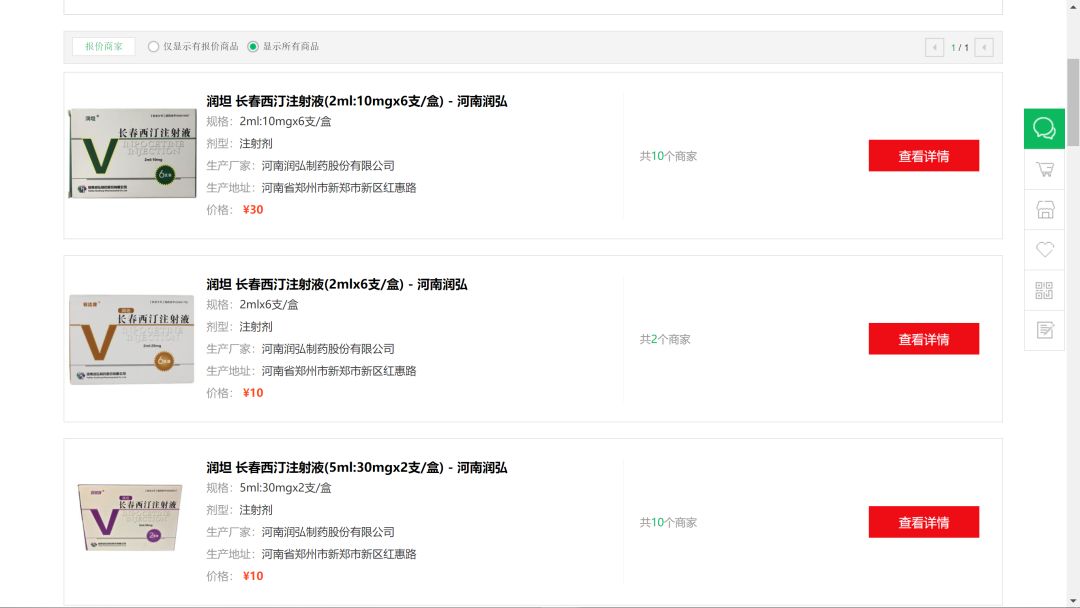Viewport: 1080px width, 608px height.
Task: Click the ¥30 price text
Action: (253, 209)
